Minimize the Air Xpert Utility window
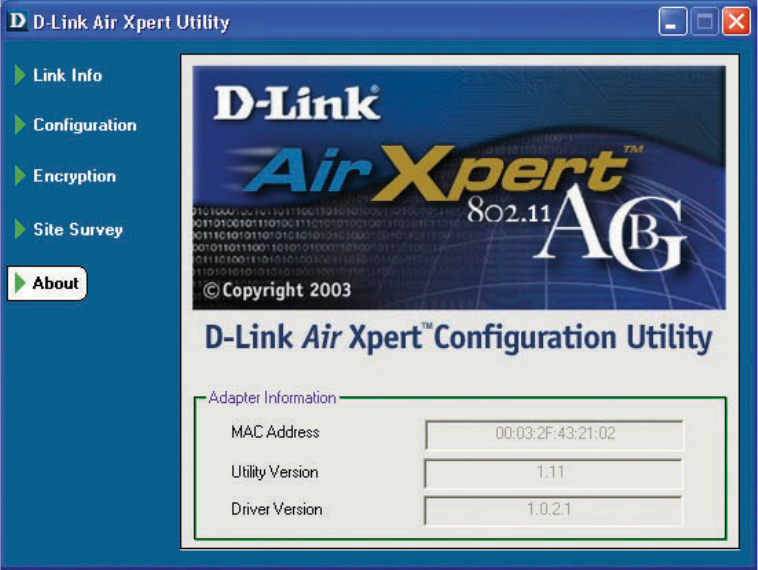 672,21
